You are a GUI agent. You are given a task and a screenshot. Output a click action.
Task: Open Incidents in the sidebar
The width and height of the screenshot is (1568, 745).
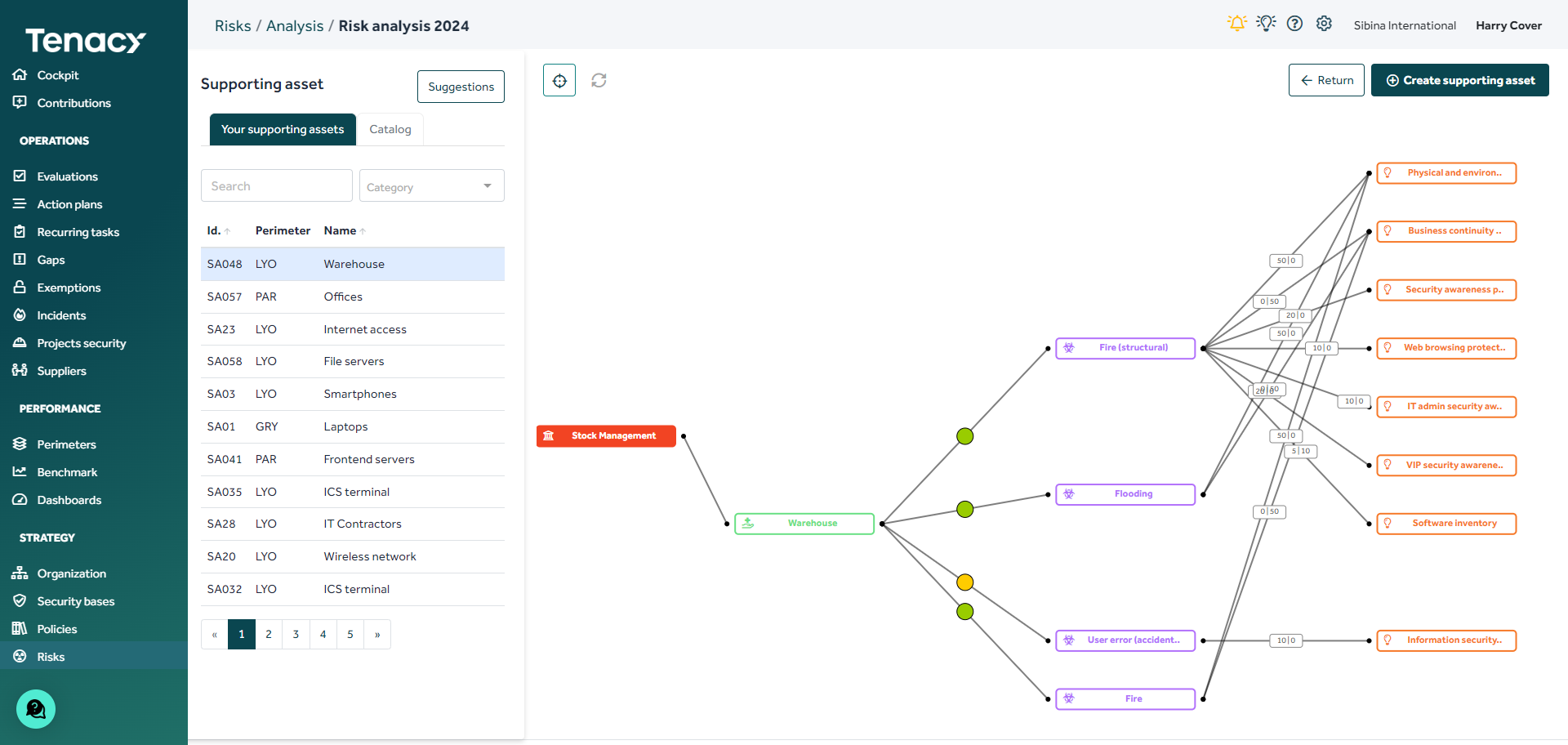pos(61,315)
